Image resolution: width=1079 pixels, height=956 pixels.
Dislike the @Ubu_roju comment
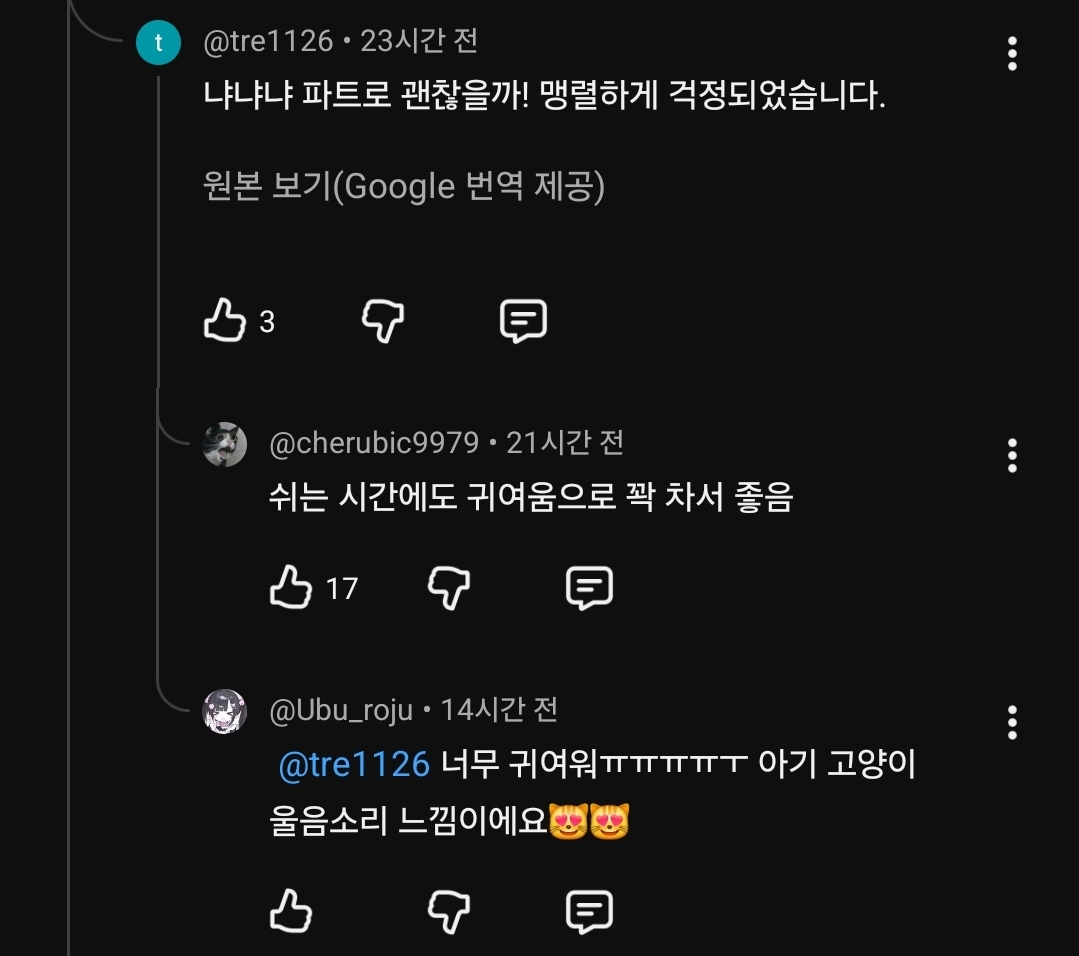coord(449,911)
